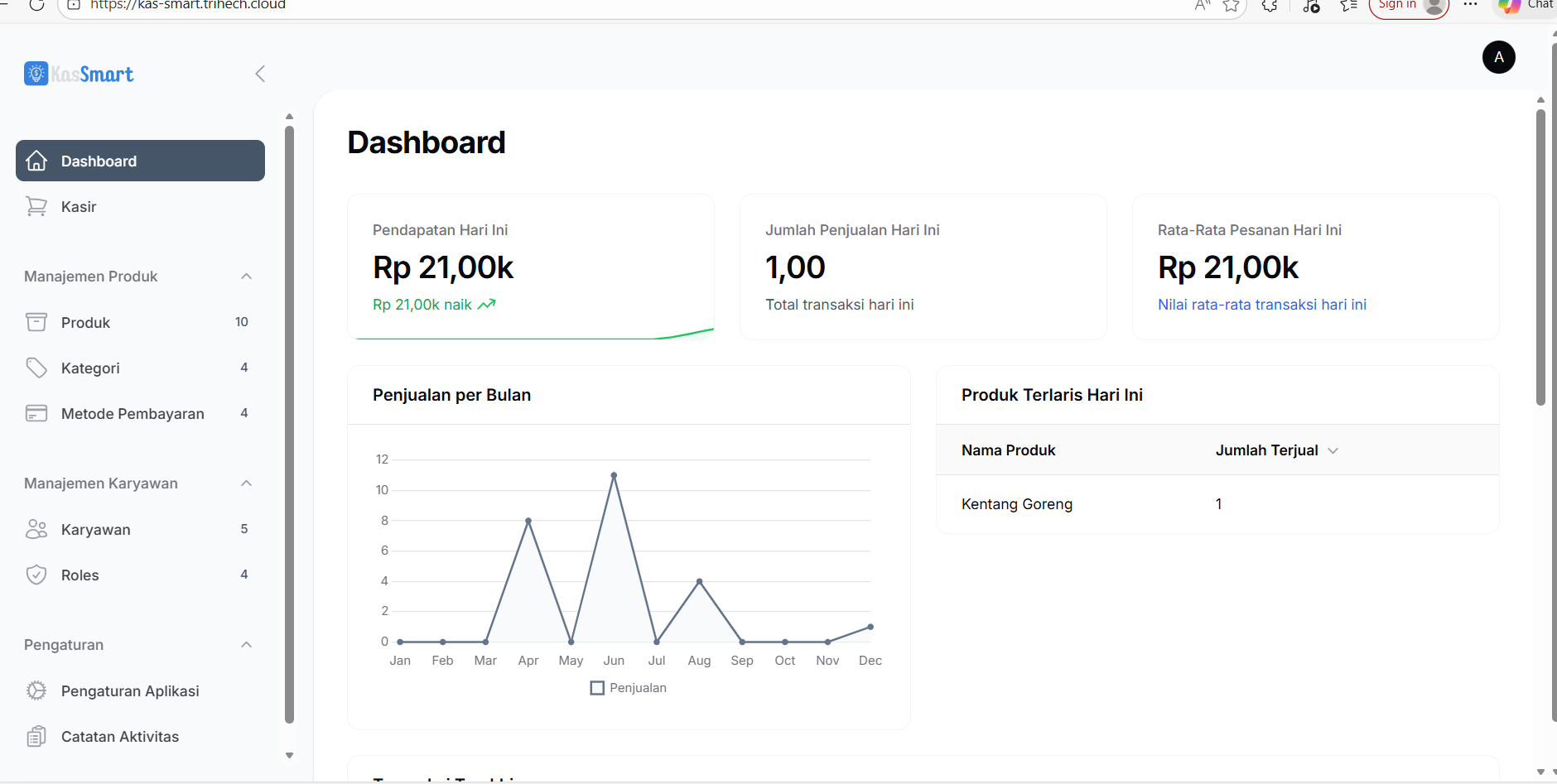The width and height of the screenshot is (1557, 784).
Task: Click the "Nama Produk" column header
Action: coord(1008,450)
